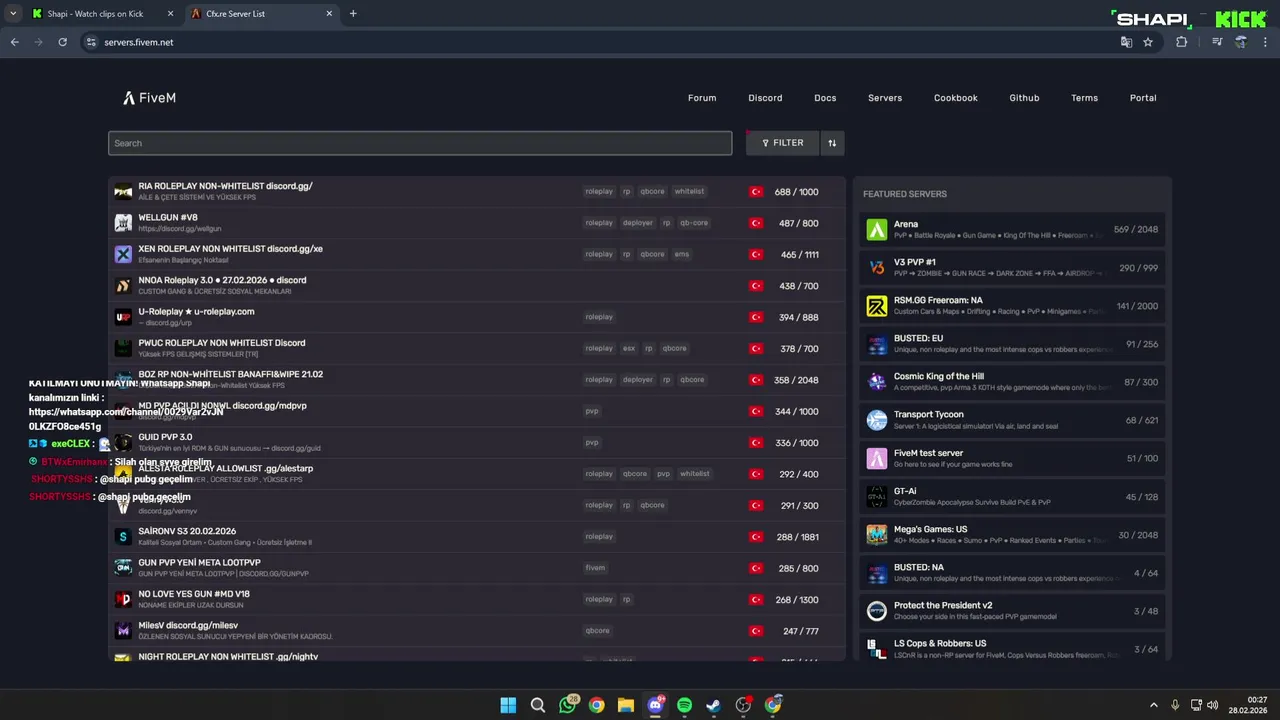The height and width of the screenshot is (720, 1280).
Task: Click the FiveM logo in the header
Action: click(150, 98)
